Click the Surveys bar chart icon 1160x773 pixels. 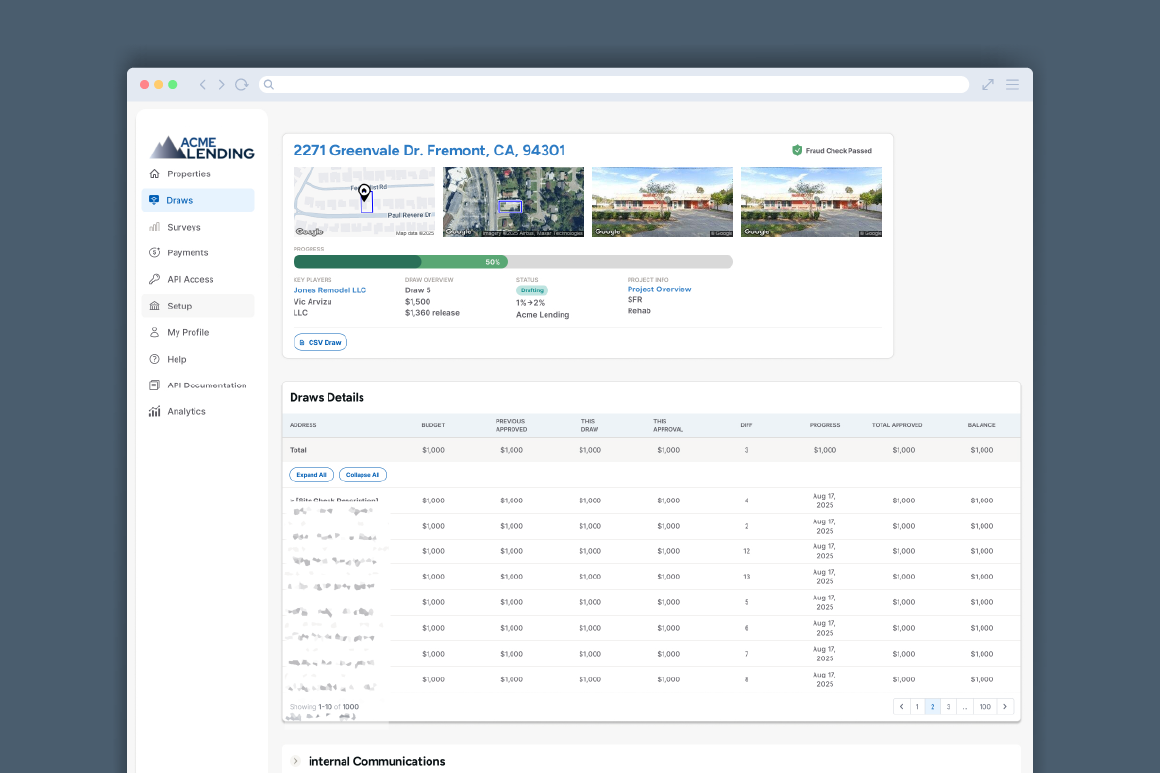pos(155,227)
